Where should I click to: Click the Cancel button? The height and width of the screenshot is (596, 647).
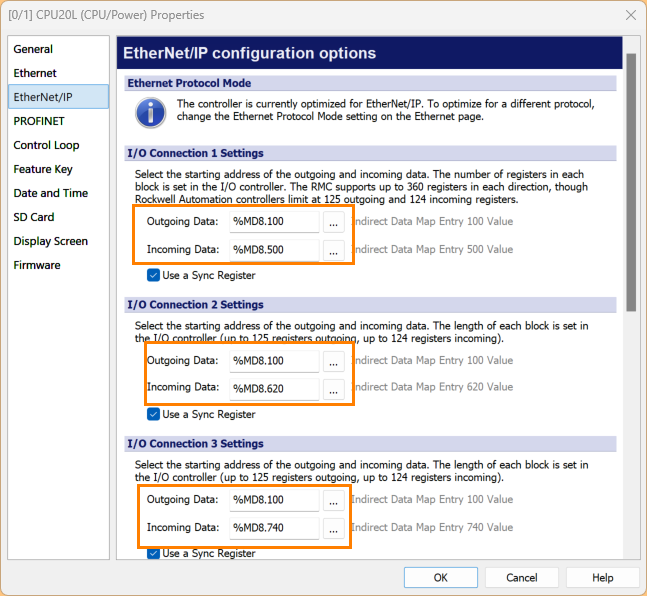[x=521, y=578]
